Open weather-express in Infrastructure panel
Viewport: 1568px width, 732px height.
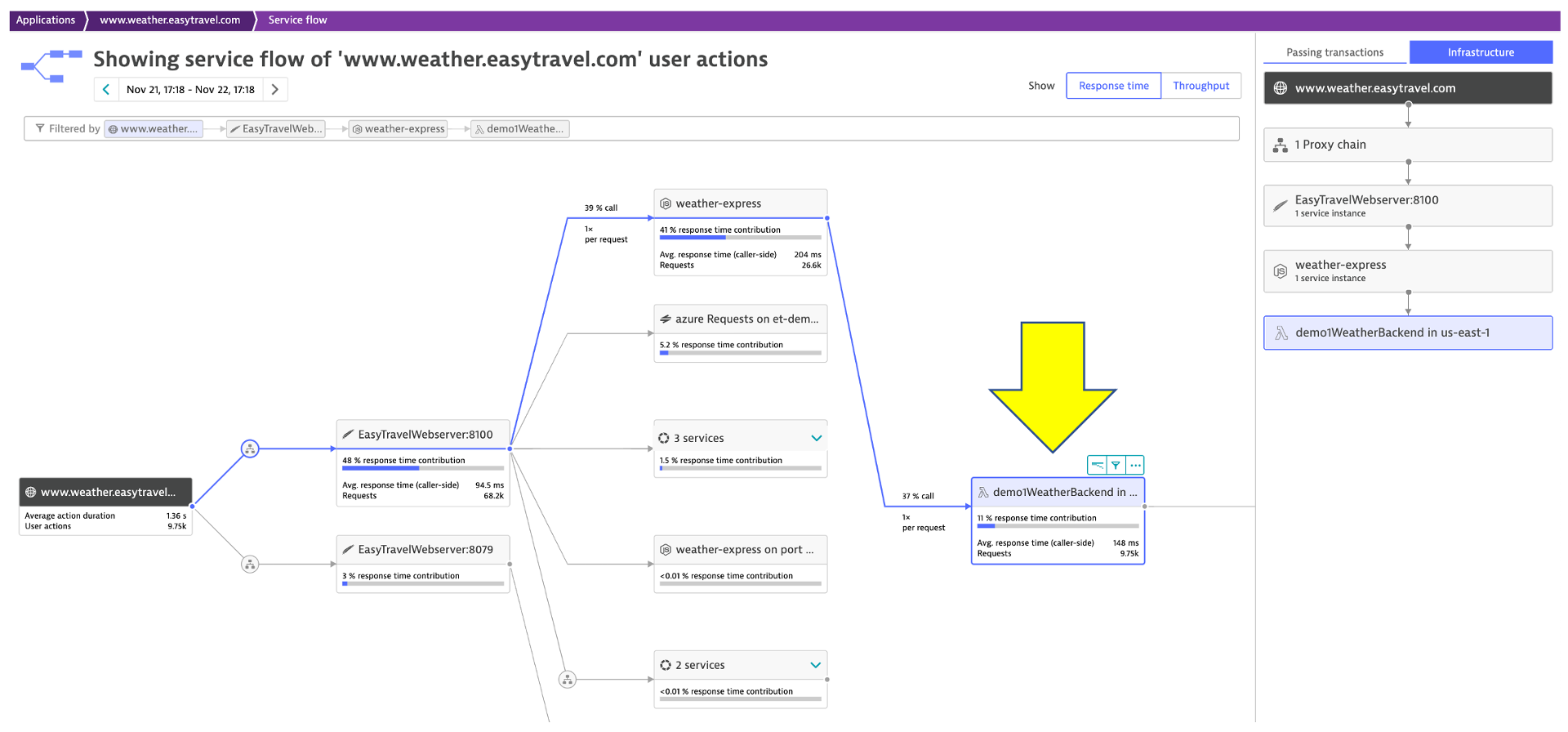click(1407, 271)
